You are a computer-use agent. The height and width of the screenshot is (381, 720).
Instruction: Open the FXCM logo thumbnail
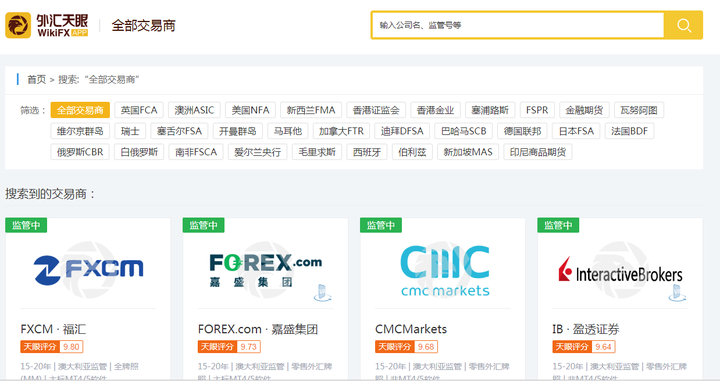89,269
